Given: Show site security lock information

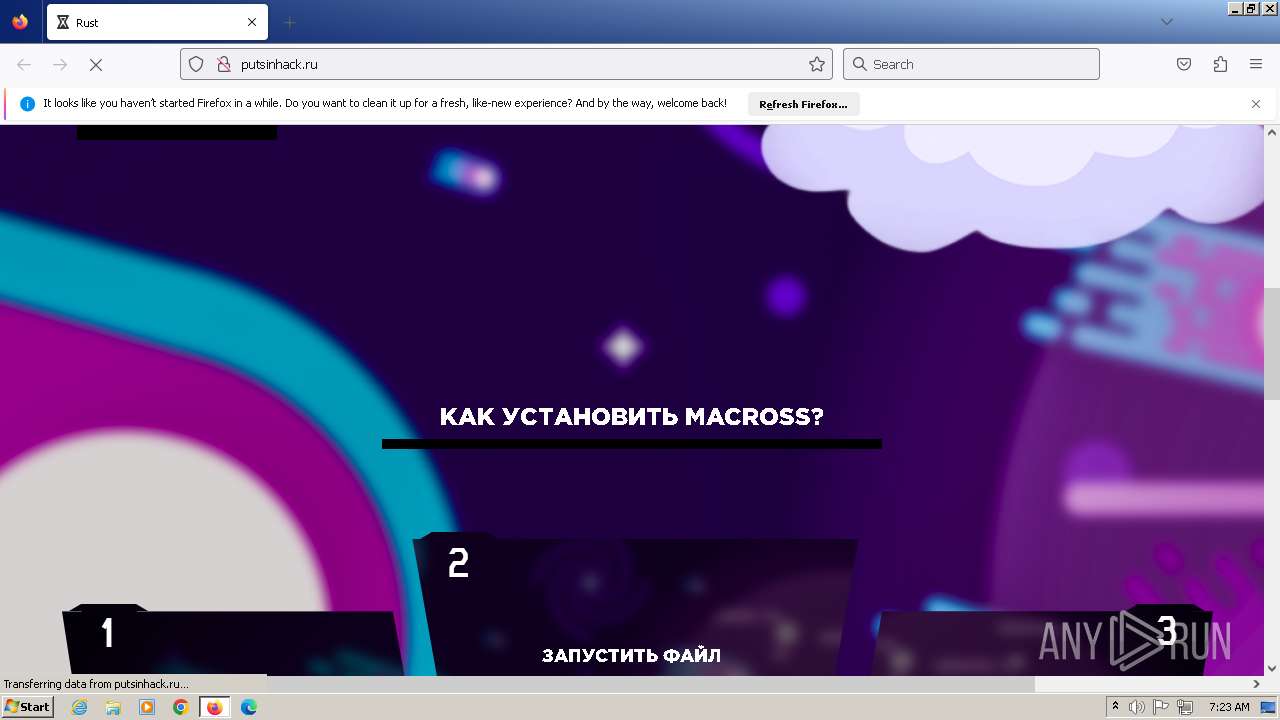Looking at the screenshot, I should (x=224, y=64).
